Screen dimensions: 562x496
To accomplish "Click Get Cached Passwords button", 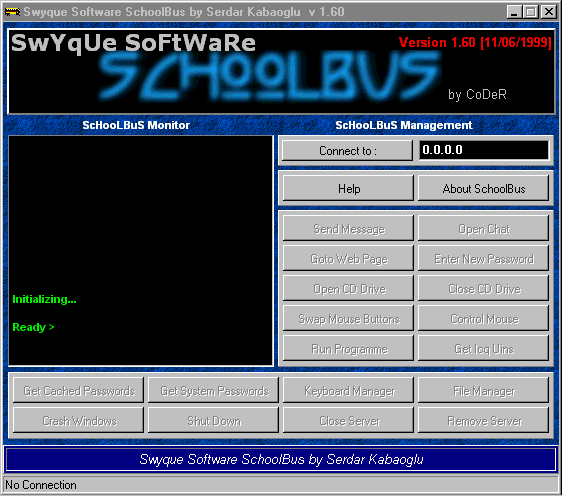I will 78,390.
